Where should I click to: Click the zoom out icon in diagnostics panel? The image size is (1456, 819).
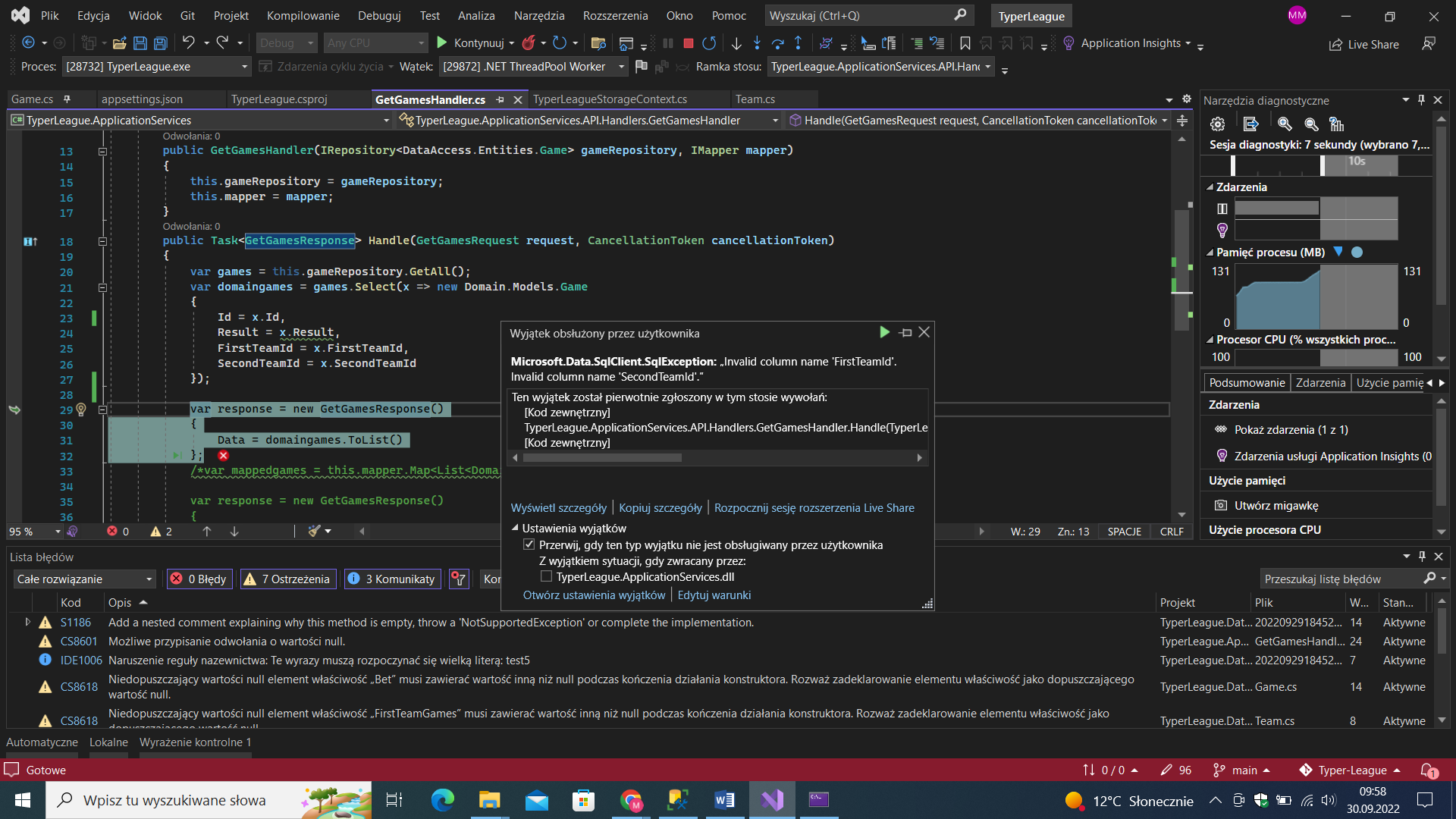[x=1311, y=124]
